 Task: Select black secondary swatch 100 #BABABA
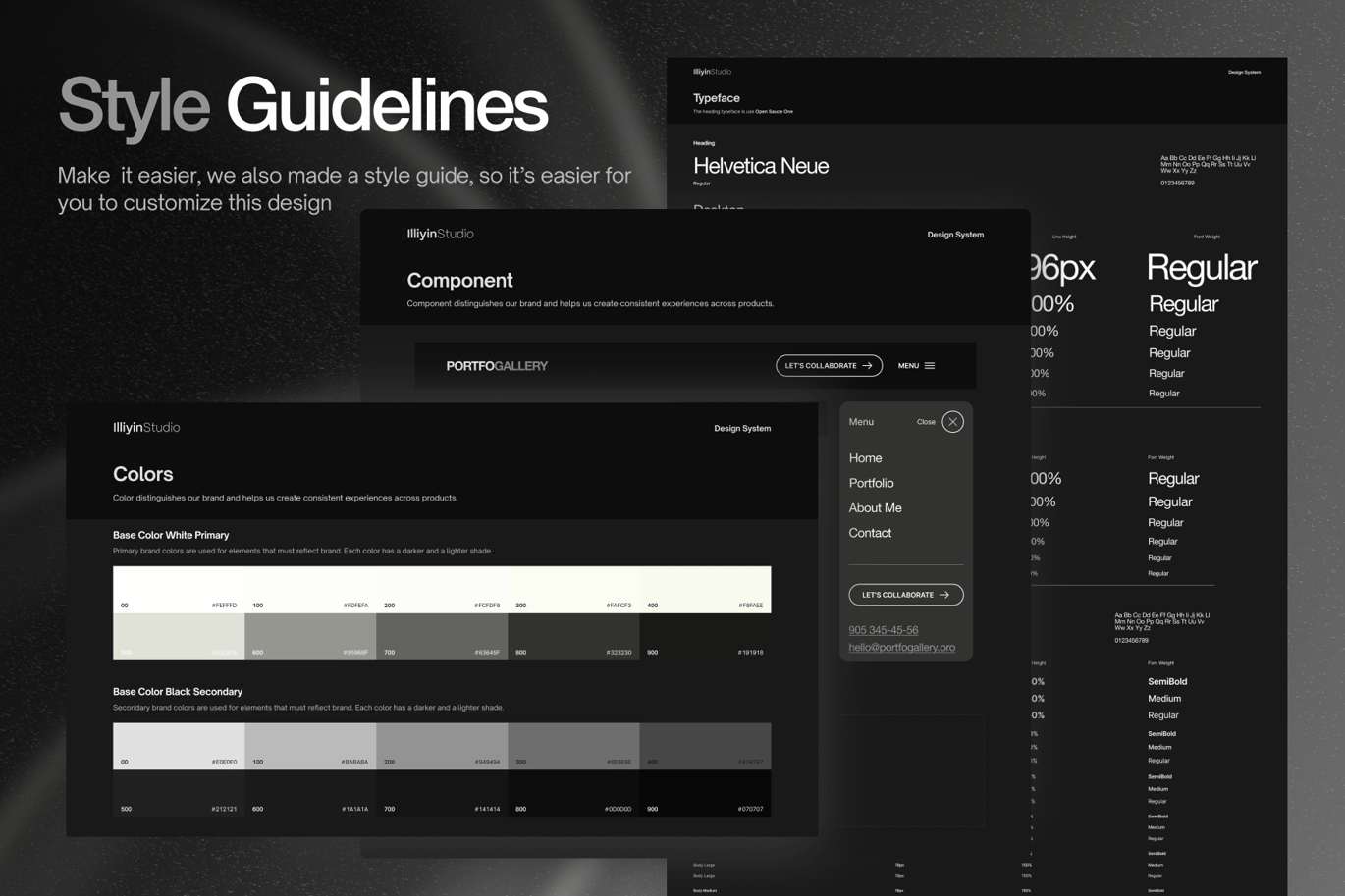[x=310, y=747]
